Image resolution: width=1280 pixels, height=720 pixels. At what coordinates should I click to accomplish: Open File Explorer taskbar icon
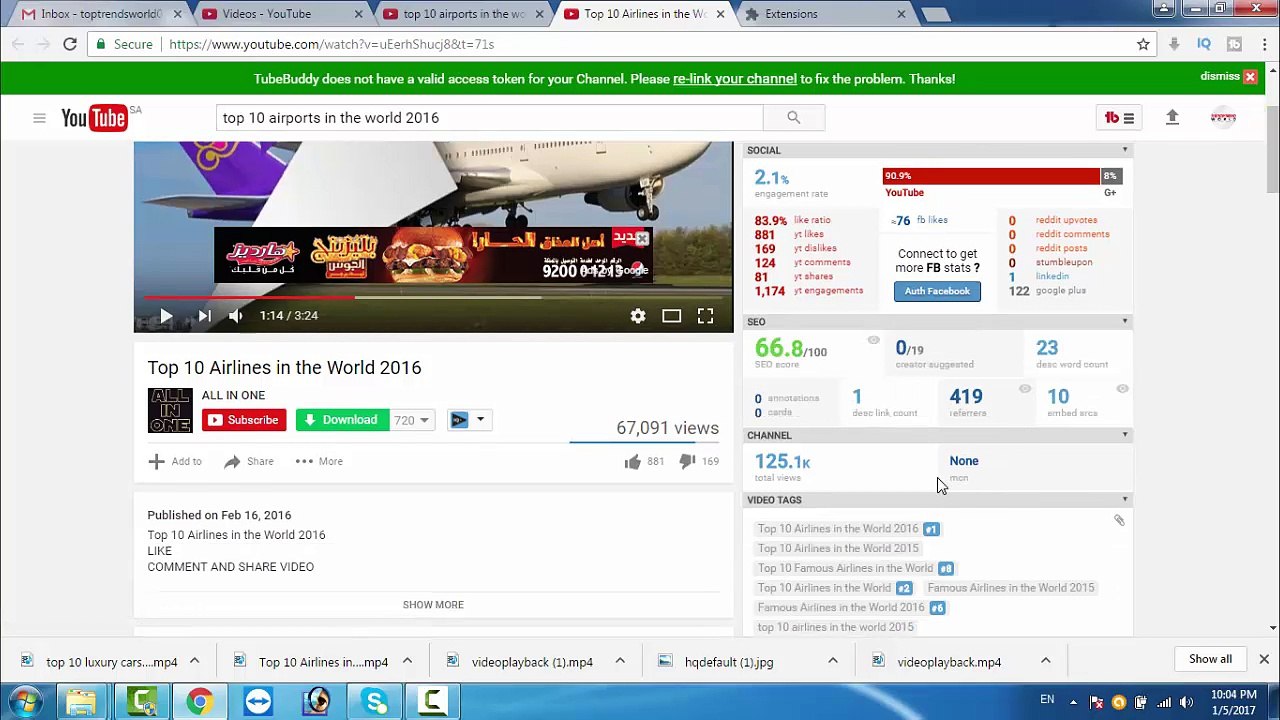[81, 701]
